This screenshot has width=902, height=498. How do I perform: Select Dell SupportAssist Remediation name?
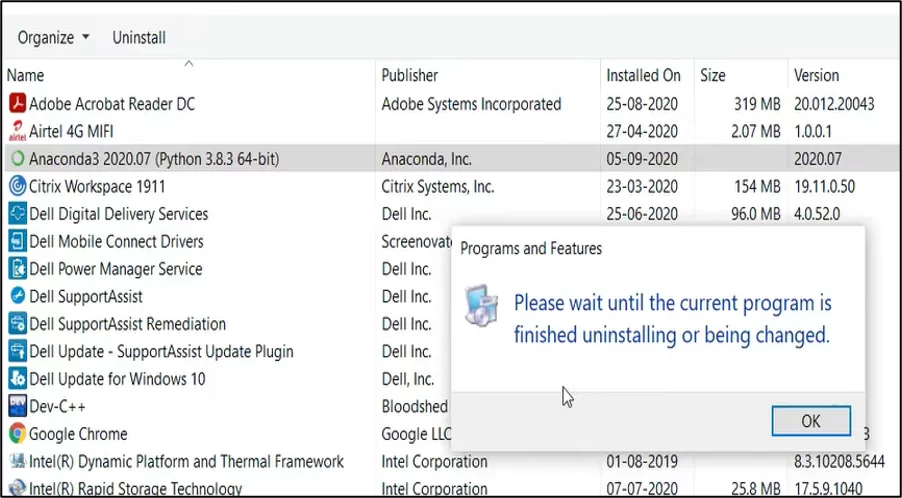[128, 324]
